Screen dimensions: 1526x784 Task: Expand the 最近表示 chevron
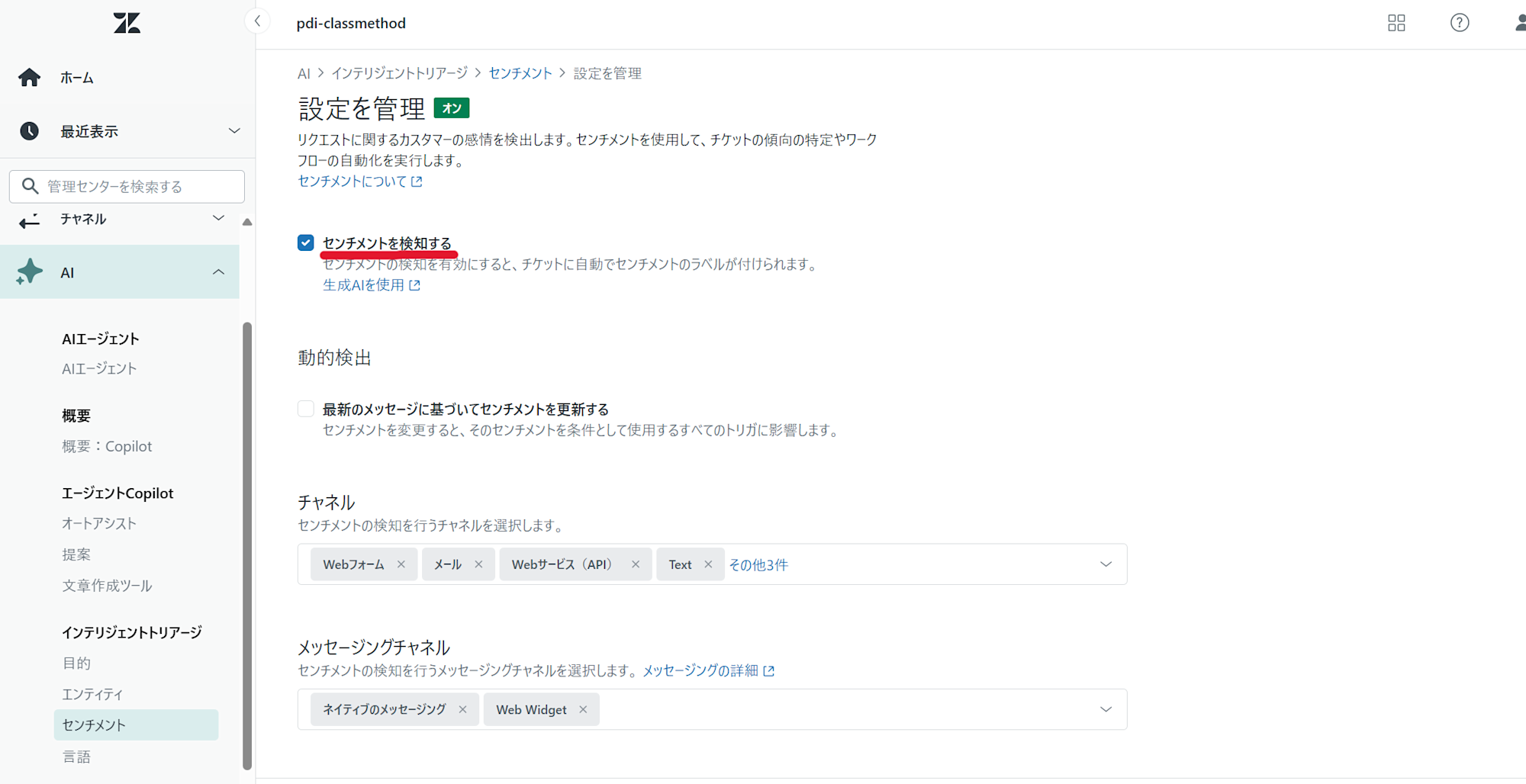(234, 131)
